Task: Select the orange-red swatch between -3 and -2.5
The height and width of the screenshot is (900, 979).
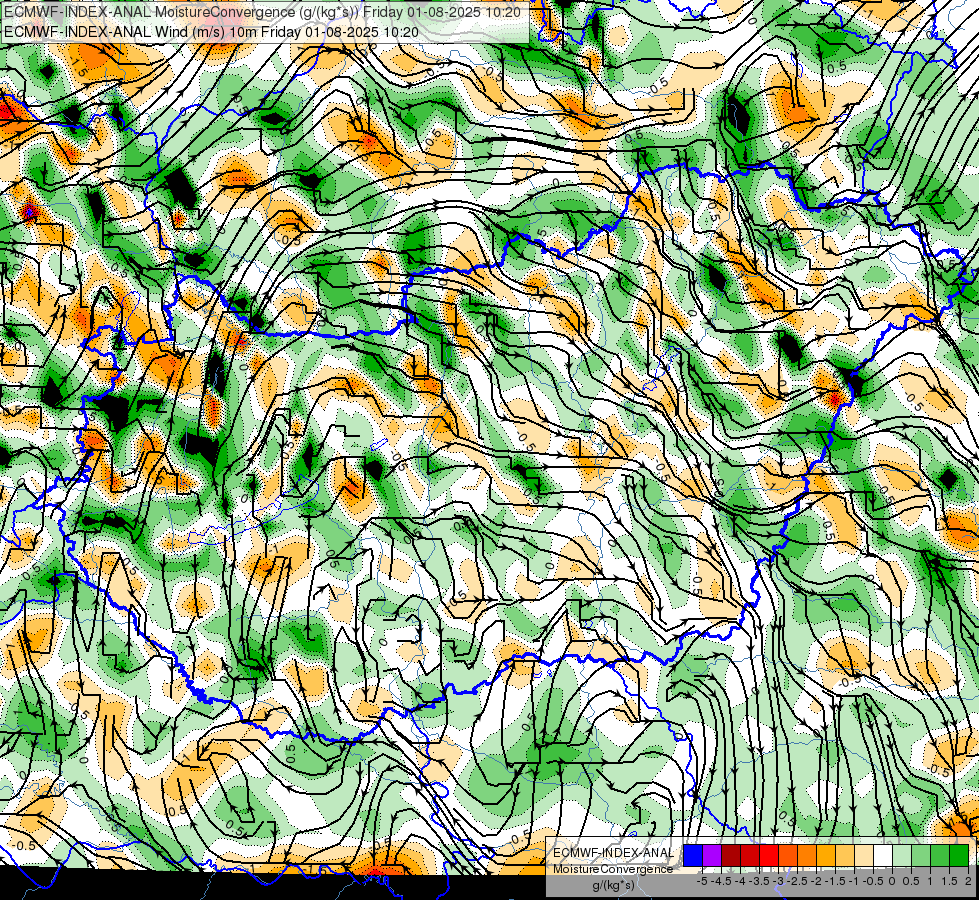Action: pyautogui.click(x=788, y=855)
